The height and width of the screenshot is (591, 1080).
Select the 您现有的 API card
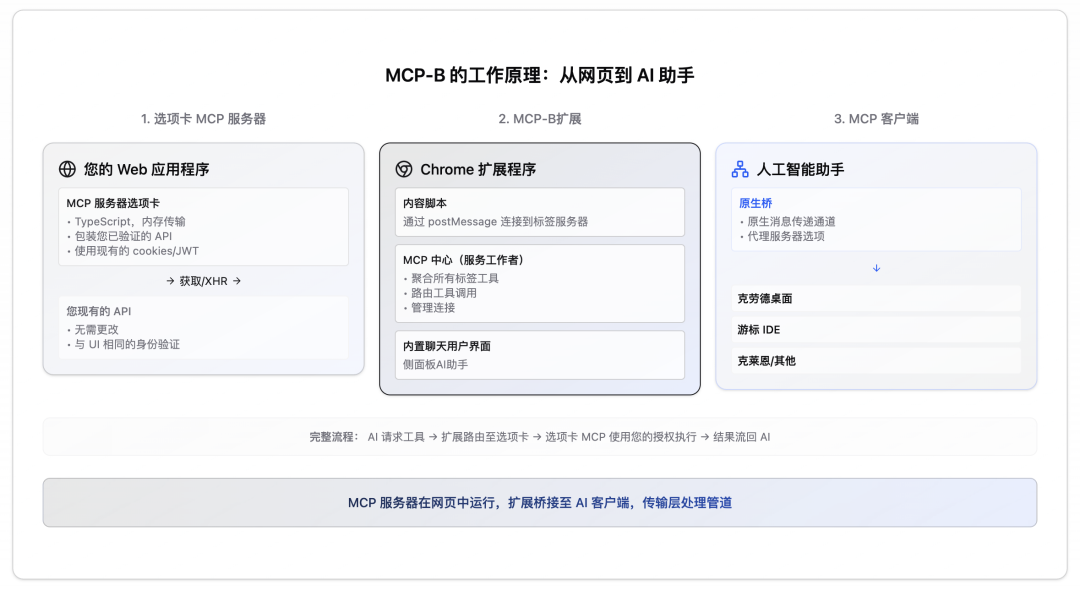pos(203,327)
